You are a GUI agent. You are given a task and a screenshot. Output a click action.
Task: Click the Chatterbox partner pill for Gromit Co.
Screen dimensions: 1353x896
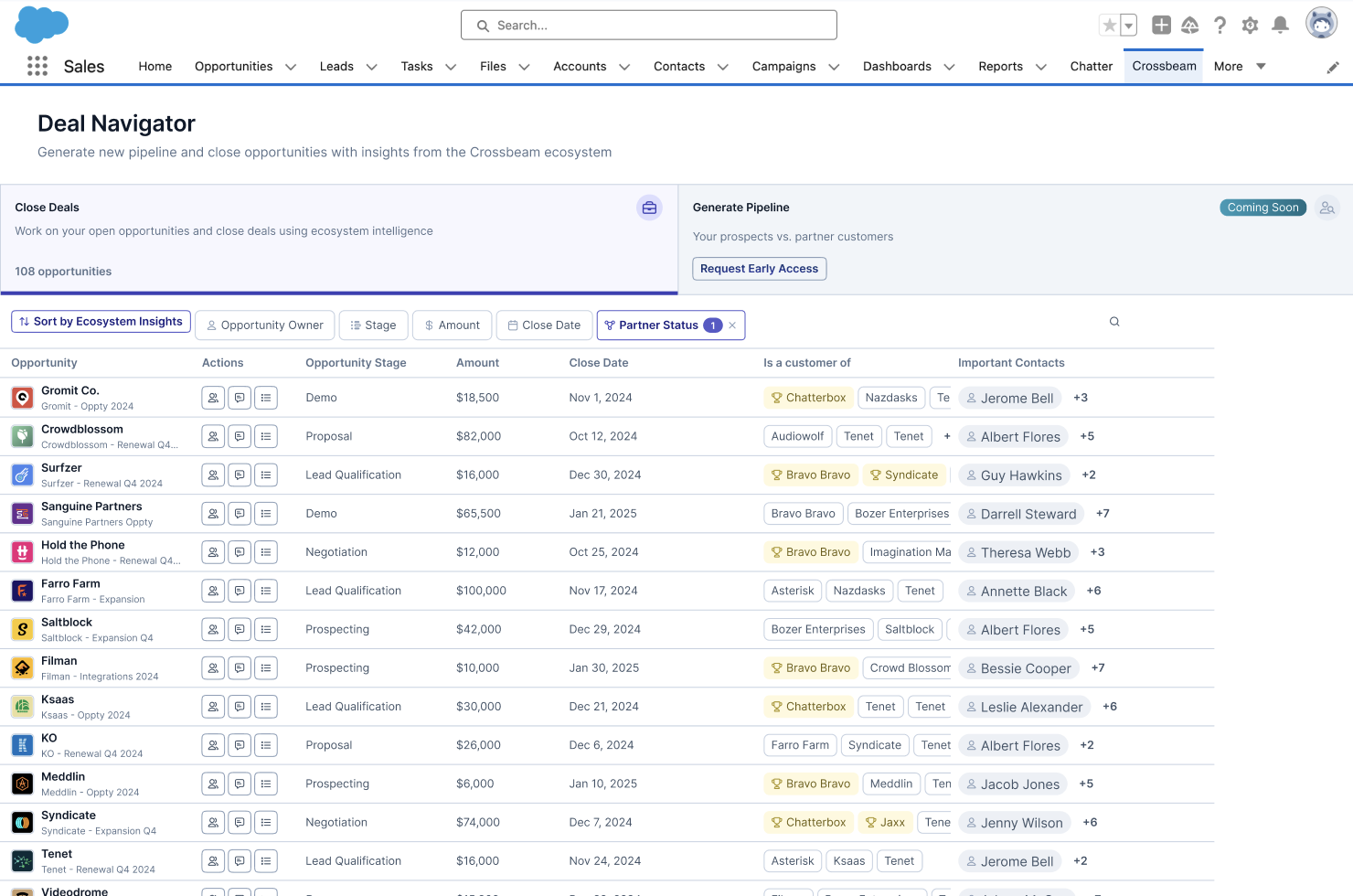pyautogui.click(x=808, y=398)
